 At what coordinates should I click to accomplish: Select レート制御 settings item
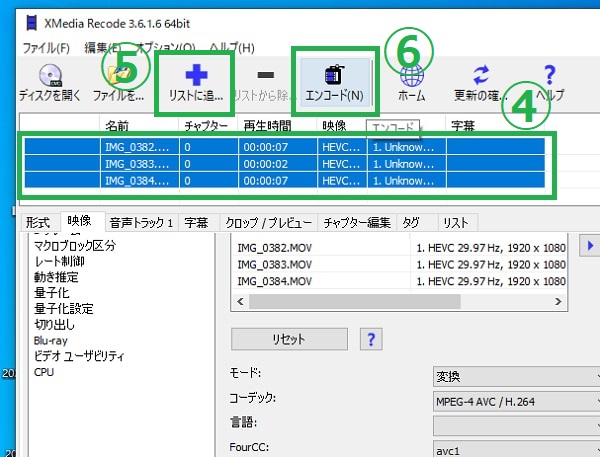pos(59,261)
